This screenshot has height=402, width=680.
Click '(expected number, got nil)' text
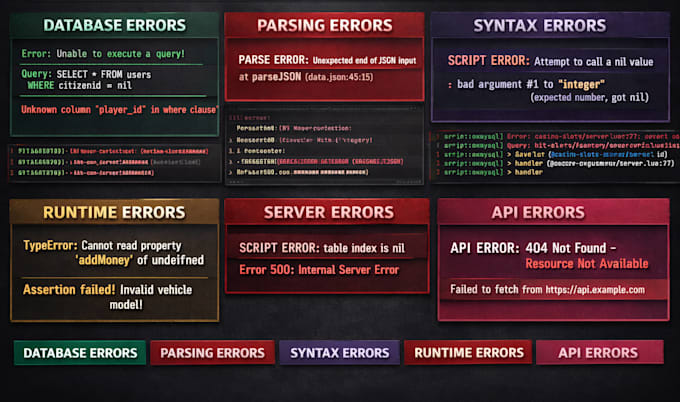coord(590,97)
